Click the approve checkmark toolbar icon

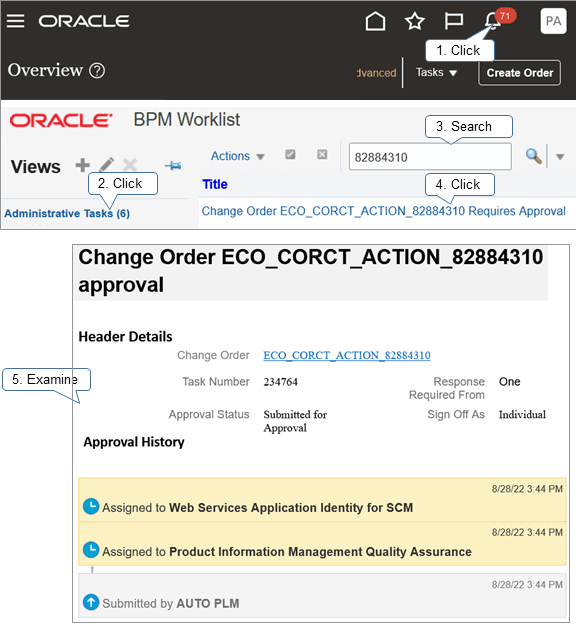click(x=290, y=154)
